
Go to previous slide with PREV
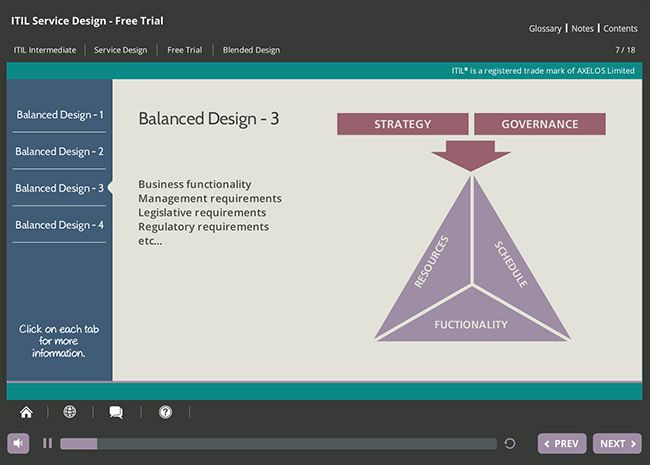click(562, 443)
